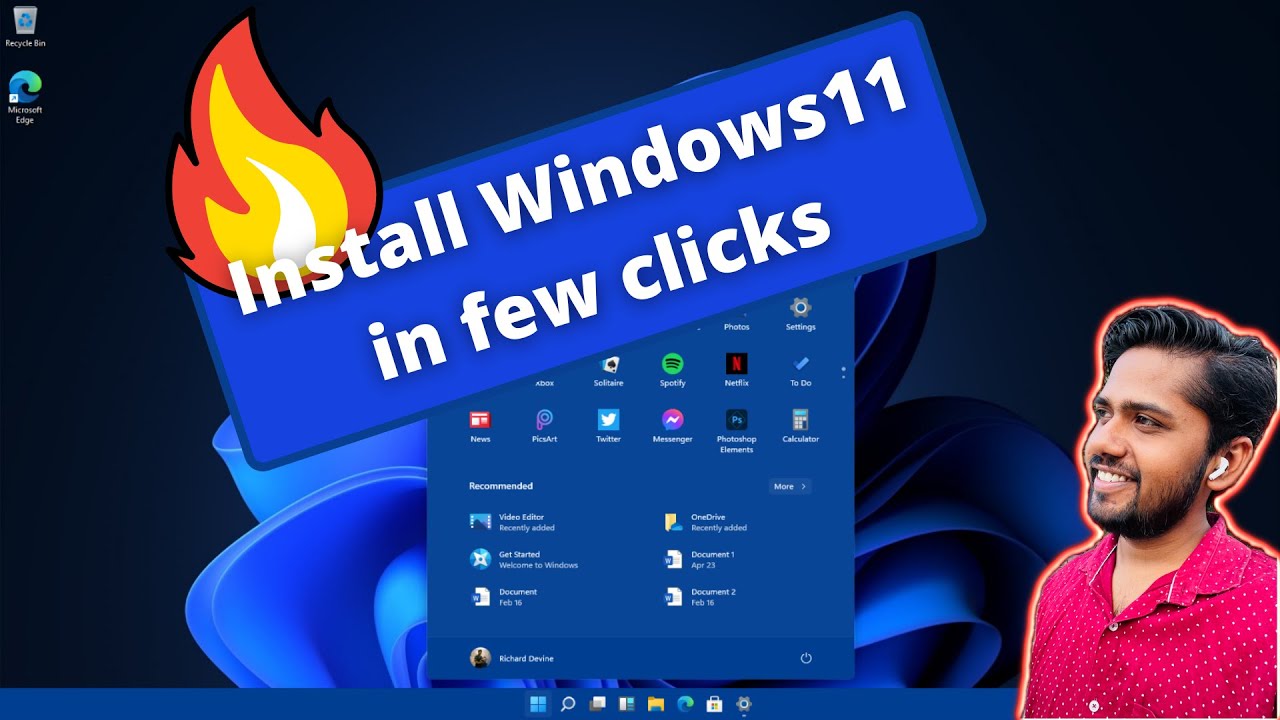Open Settings gear on taskbar
1280x720 pixels.
(744, 704)
